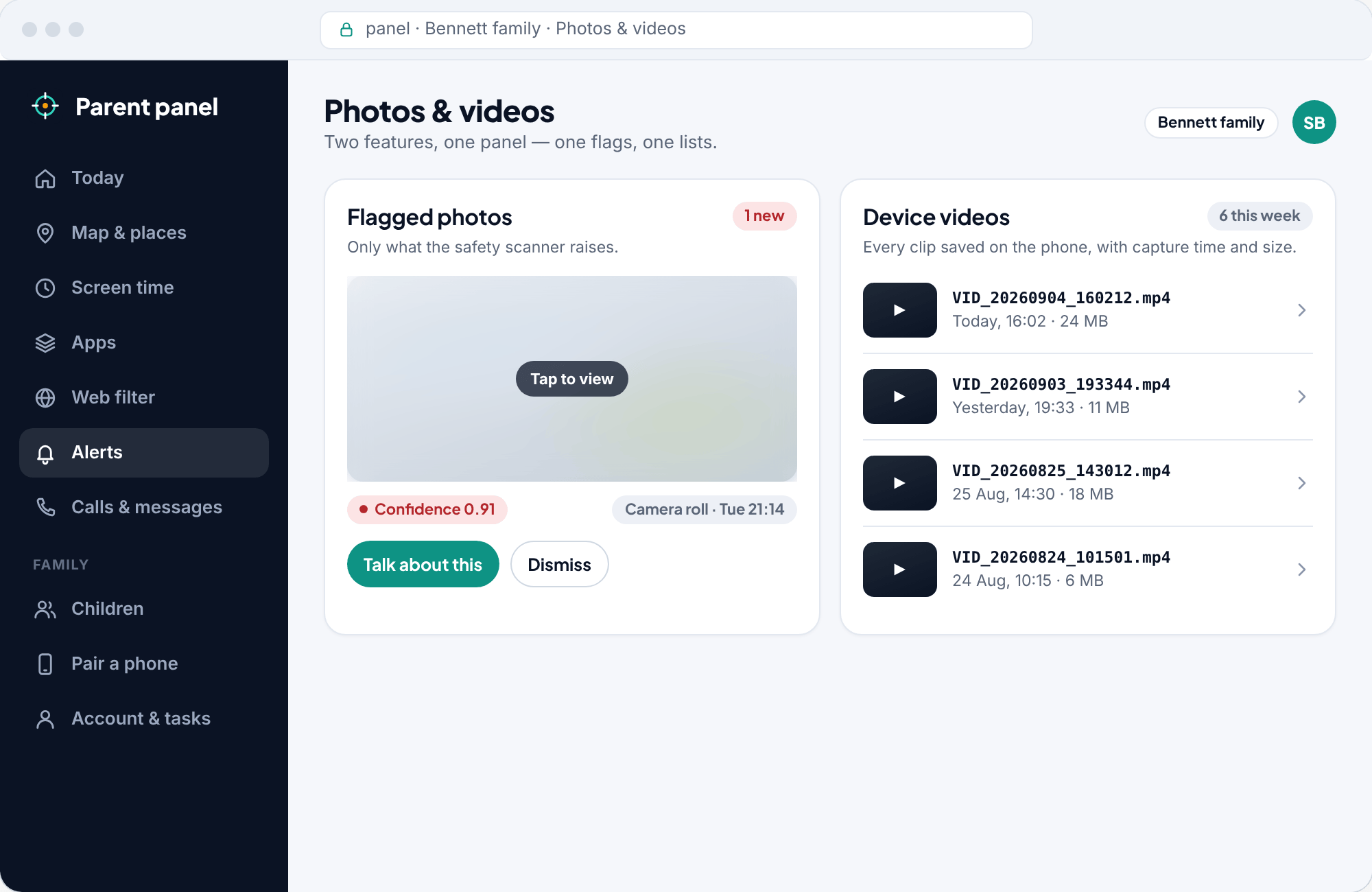Click the Pair a phone device icon
The height and width of the screenshot is (892, 1372).
pyautogui.click(x=45, y=664)
